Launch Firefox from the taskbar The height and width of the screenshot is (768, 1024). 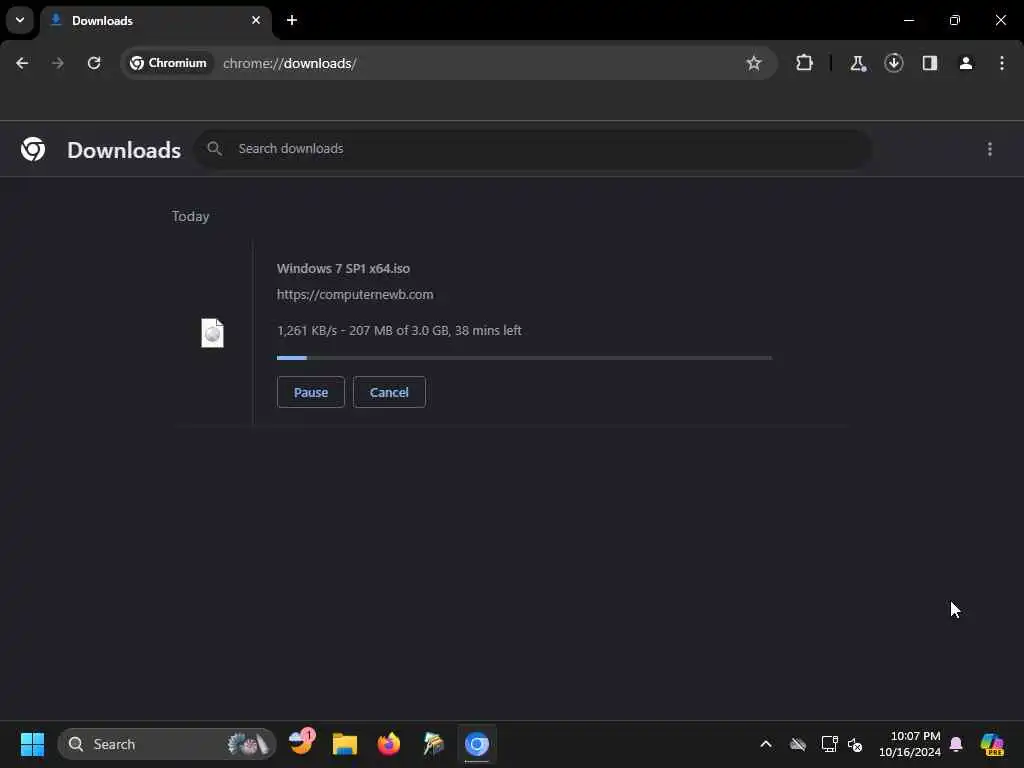point(389,744)
